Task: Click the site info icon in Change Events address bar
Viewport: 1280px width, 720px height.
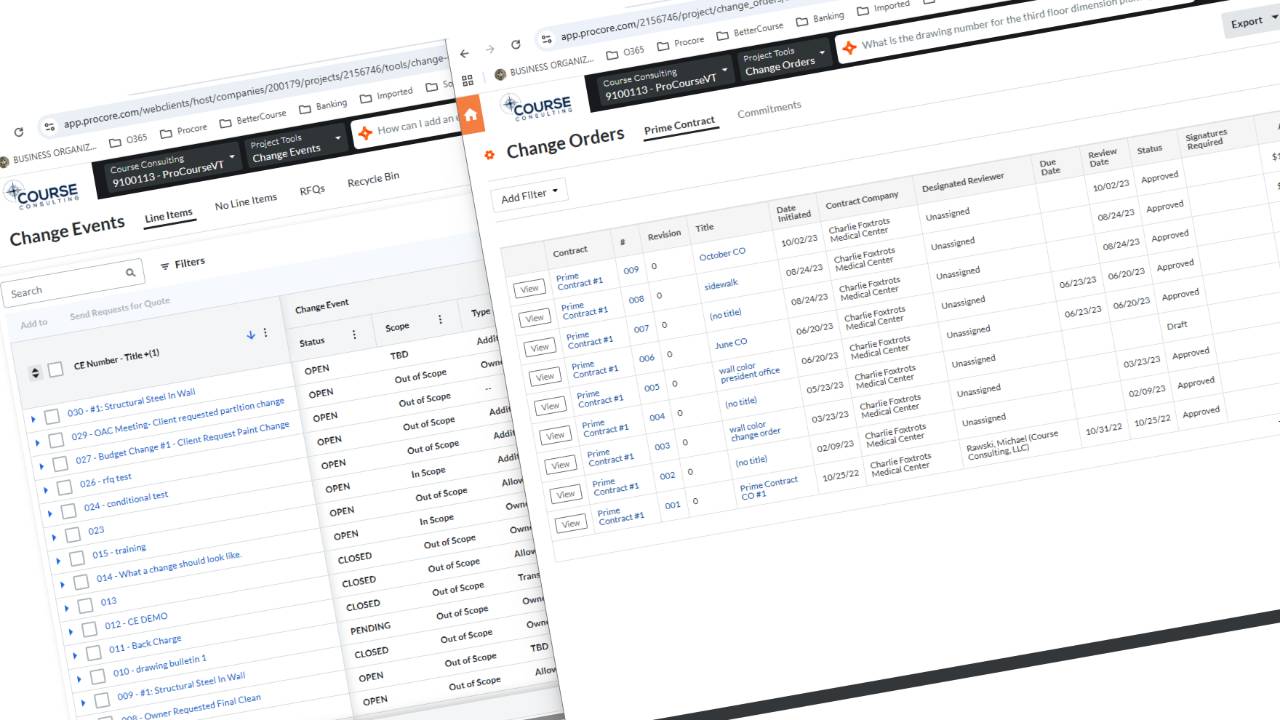Action: point(47,128)
